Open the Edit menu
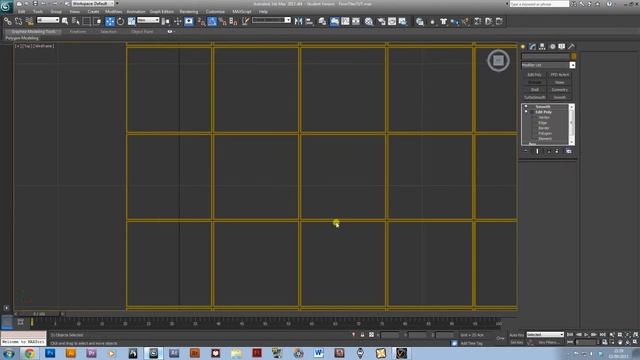 coord(22,12)
